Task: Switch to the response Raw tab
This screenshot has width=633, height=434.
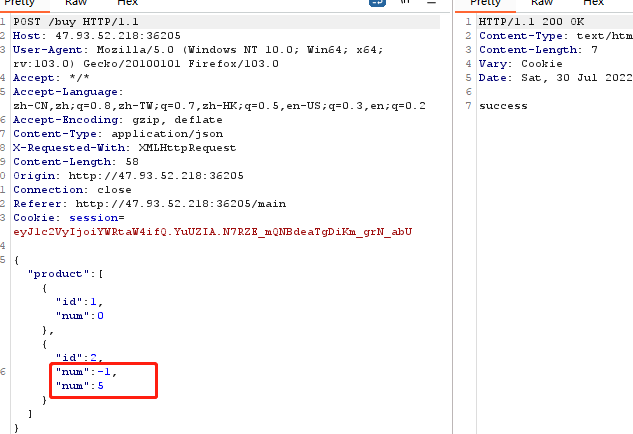Action: pos(542,2)
